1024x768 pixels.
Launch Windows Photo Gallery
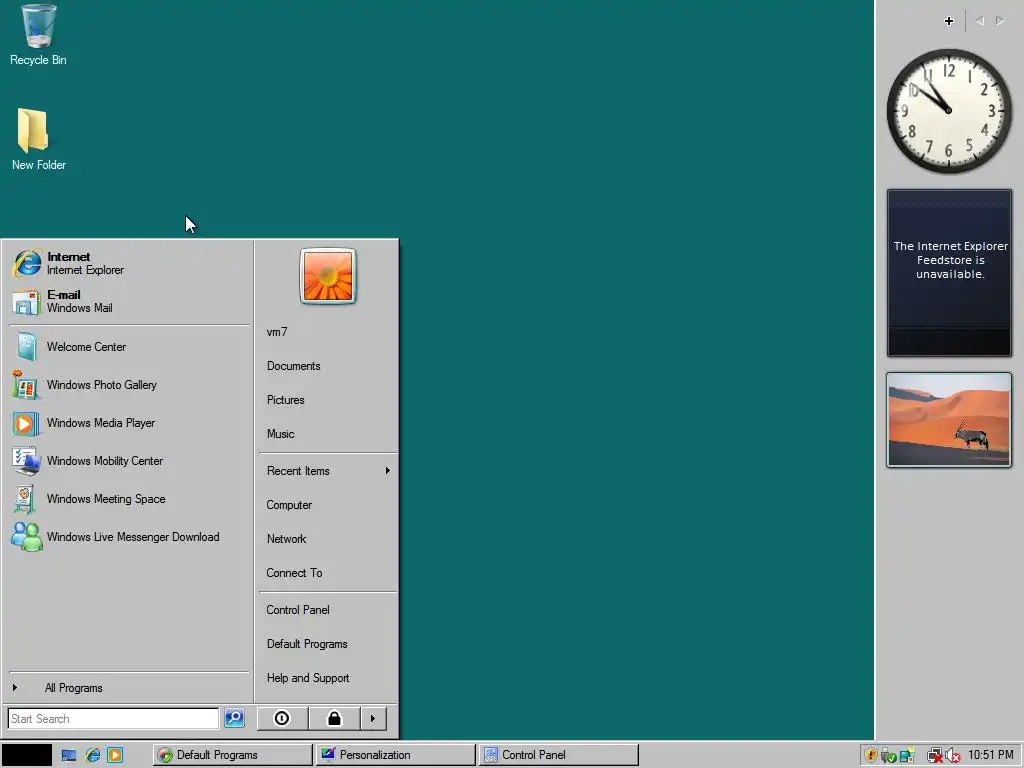click(x=129, y=385)
